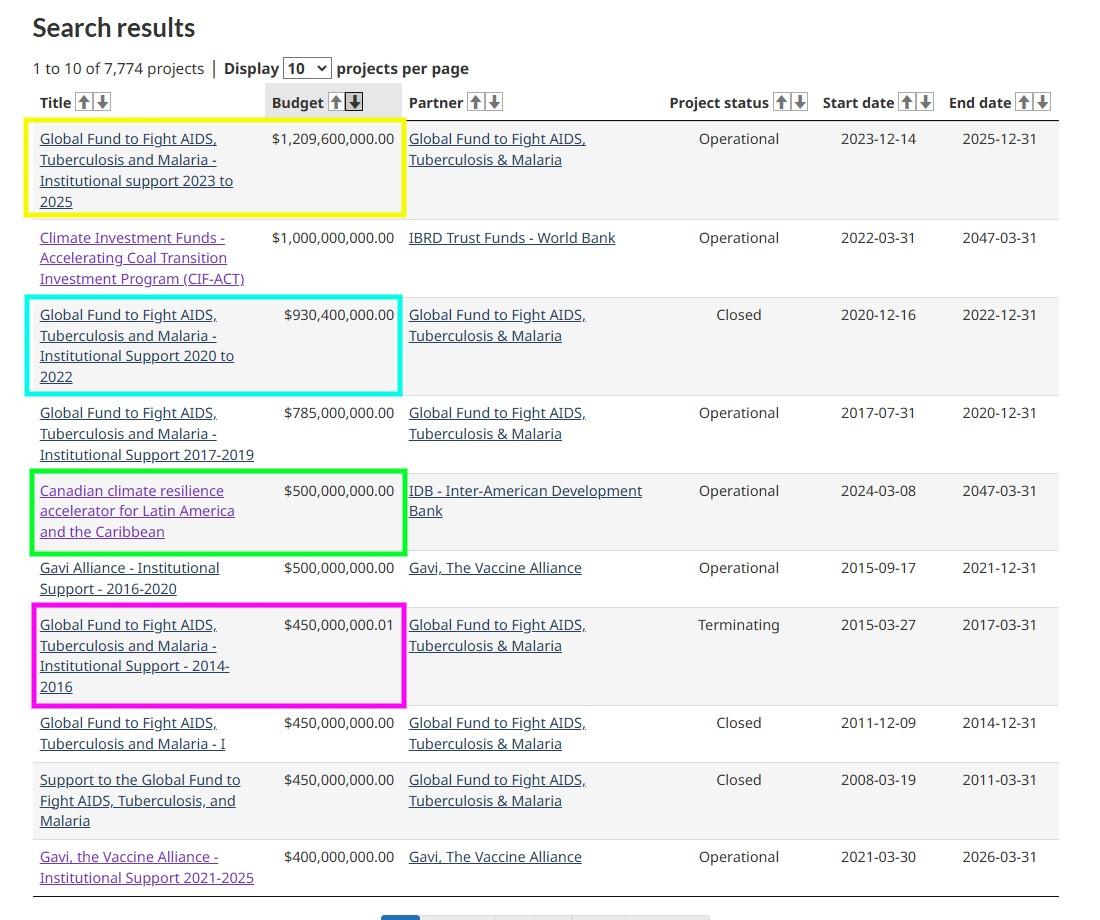Select start date 2024-03-08
The width and height of the screenshot is (1100, 920).
pyautogui.click(x=878, y=491)
